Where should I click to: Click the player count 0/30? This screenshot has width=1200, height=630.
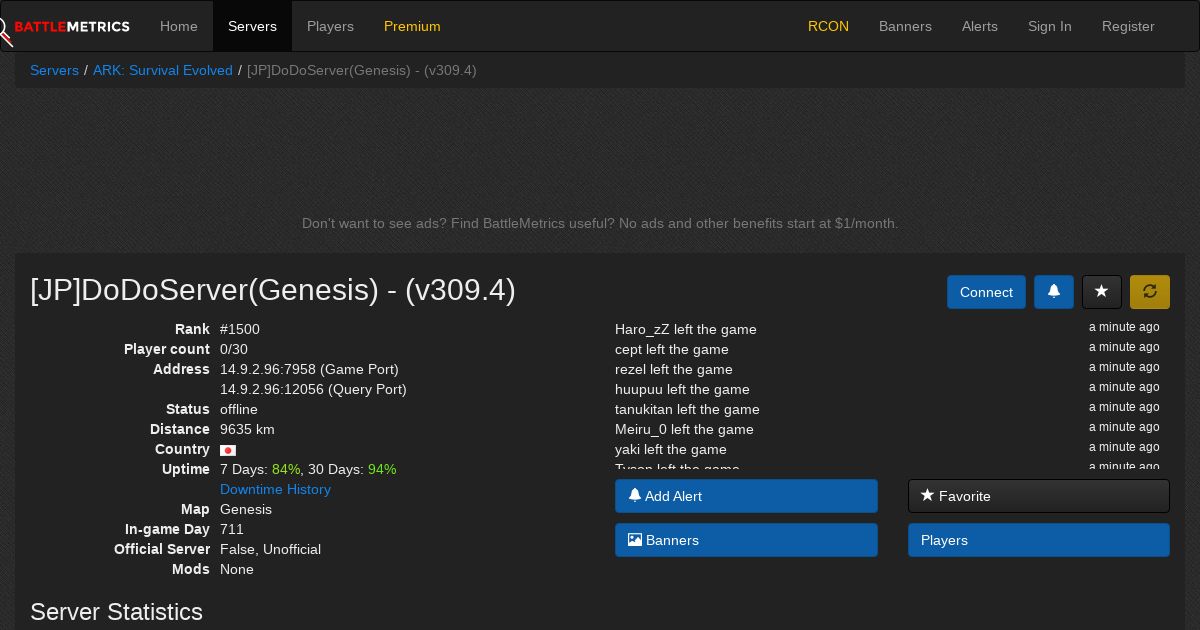[234, 349]
